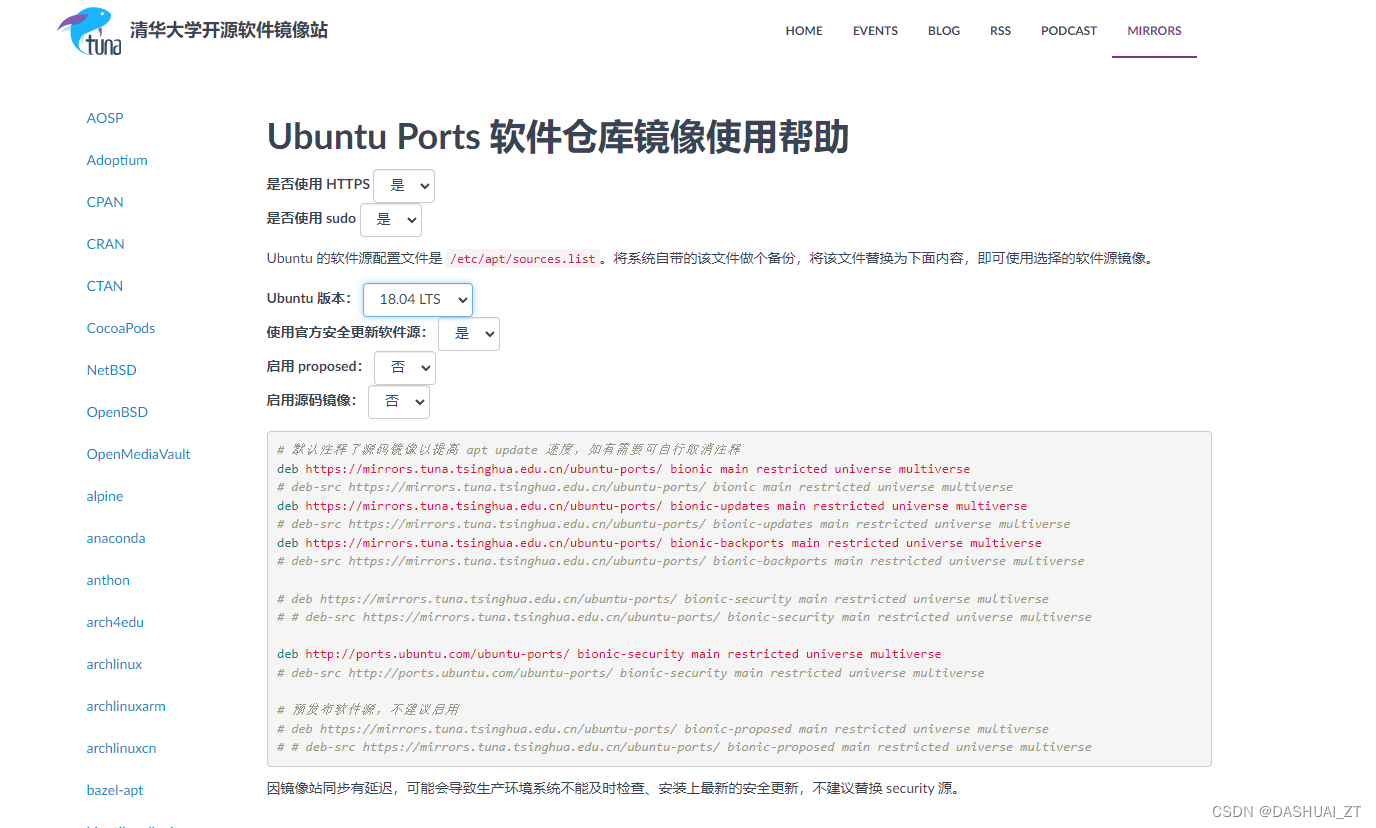
Task: Open the 使用官方安全更新软件源 dropdown
Action: (x=469, y=334)
